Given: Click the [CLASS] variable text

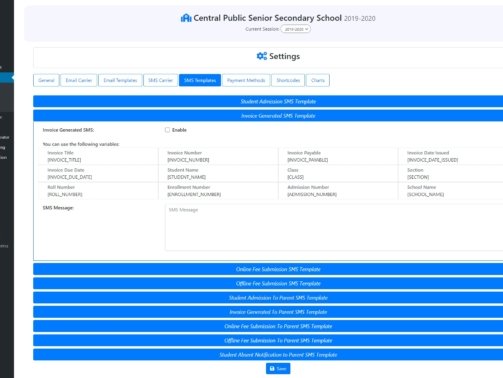Looking at the screenshot, I should coord(296,177).
